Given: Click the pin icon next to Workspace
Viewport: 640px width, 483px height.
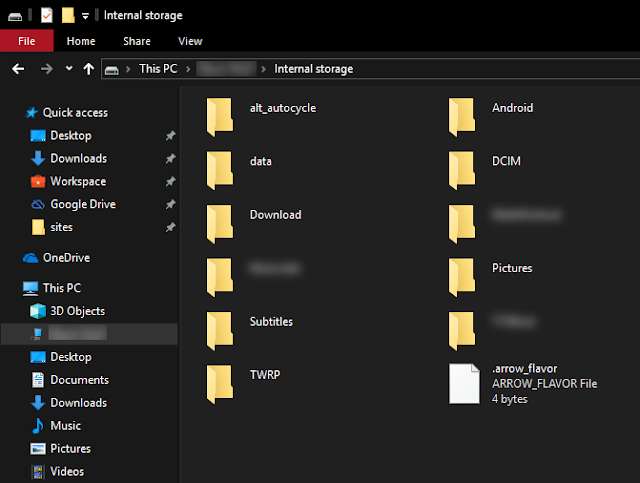Looking at the screenshot, I should (170, 181).
